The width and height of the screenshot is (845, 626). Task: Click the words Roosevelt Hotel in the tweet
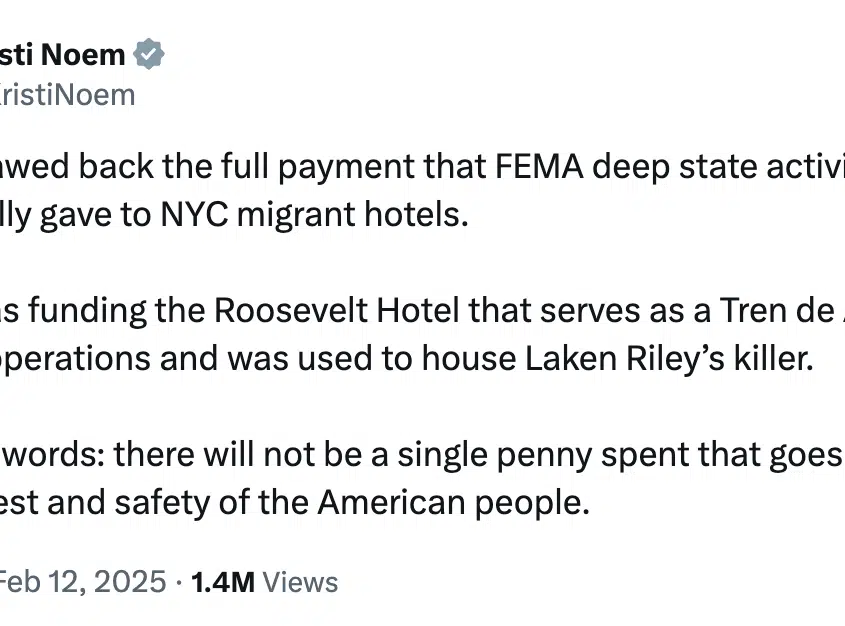(x=337, y=310)
